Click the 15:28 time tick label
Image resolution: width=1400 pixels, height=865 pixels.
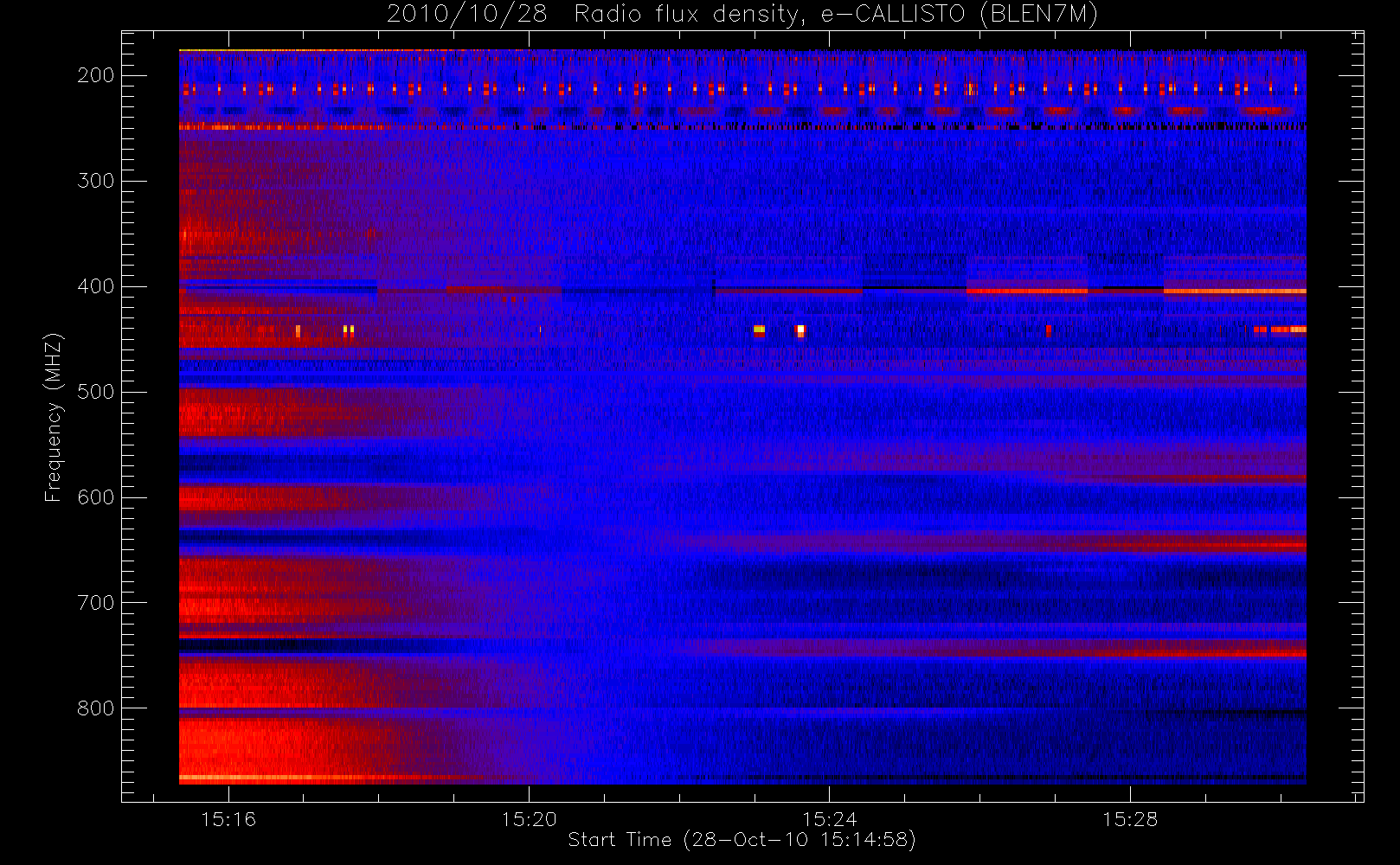[x=1130, y=819]
